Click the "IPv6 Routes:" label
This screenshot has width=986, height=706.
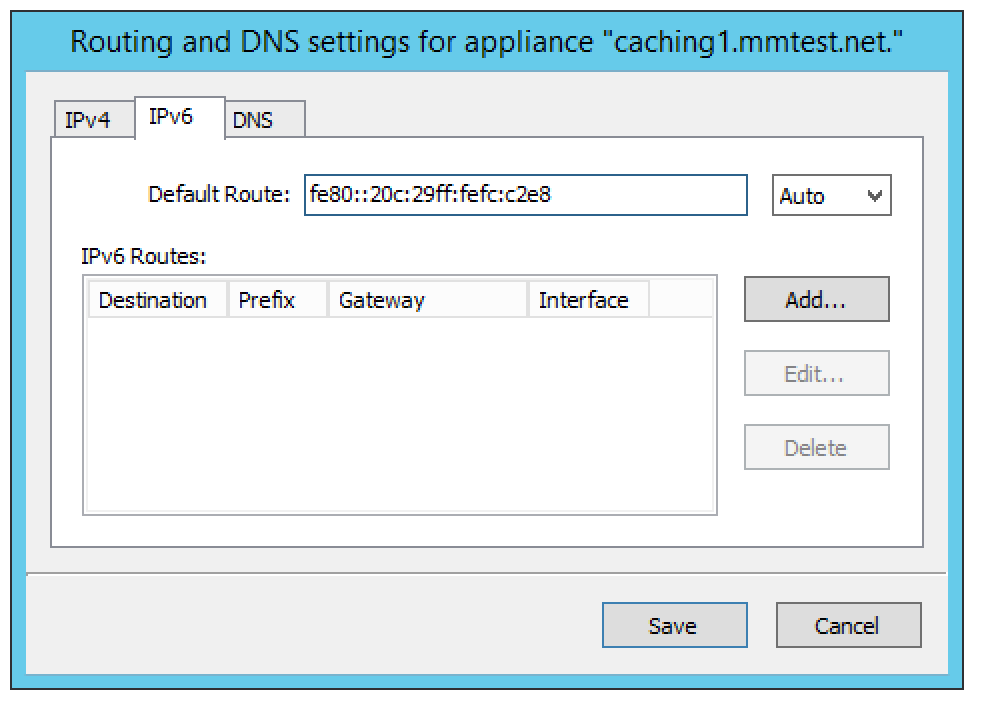pyautogui.click(x=143, y=255)
